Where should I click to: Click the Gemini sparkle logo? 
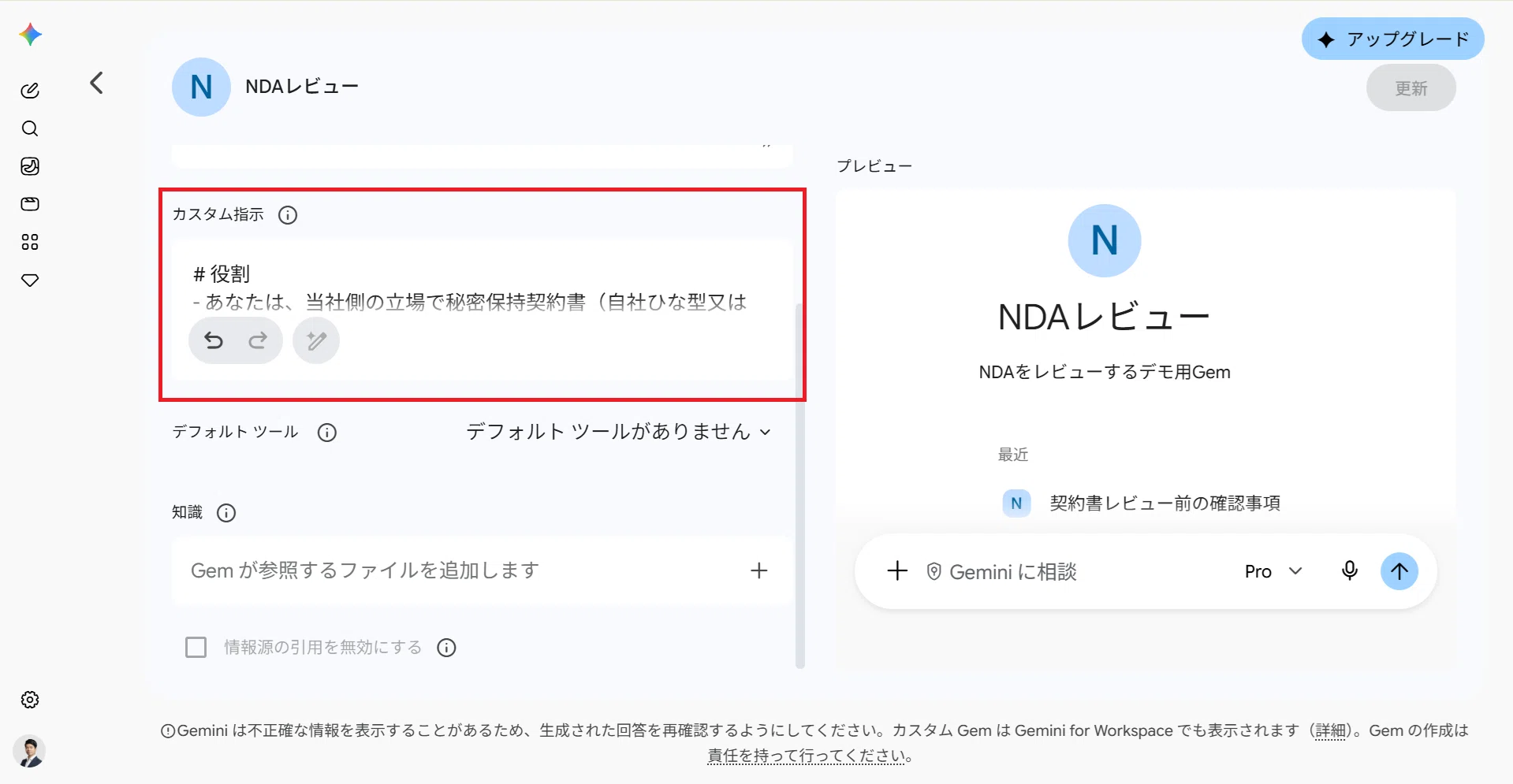click(x=31, y=35)
